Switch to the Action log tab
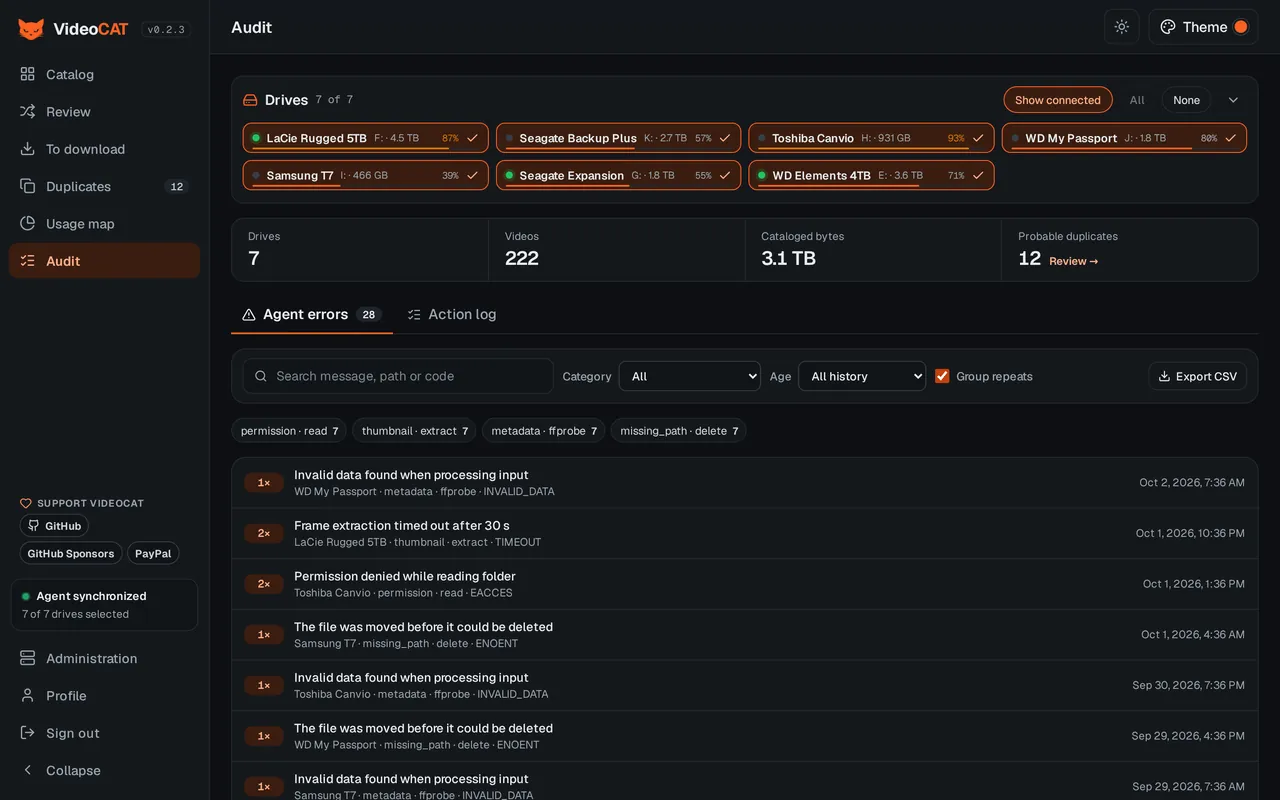 pos(452,314)
